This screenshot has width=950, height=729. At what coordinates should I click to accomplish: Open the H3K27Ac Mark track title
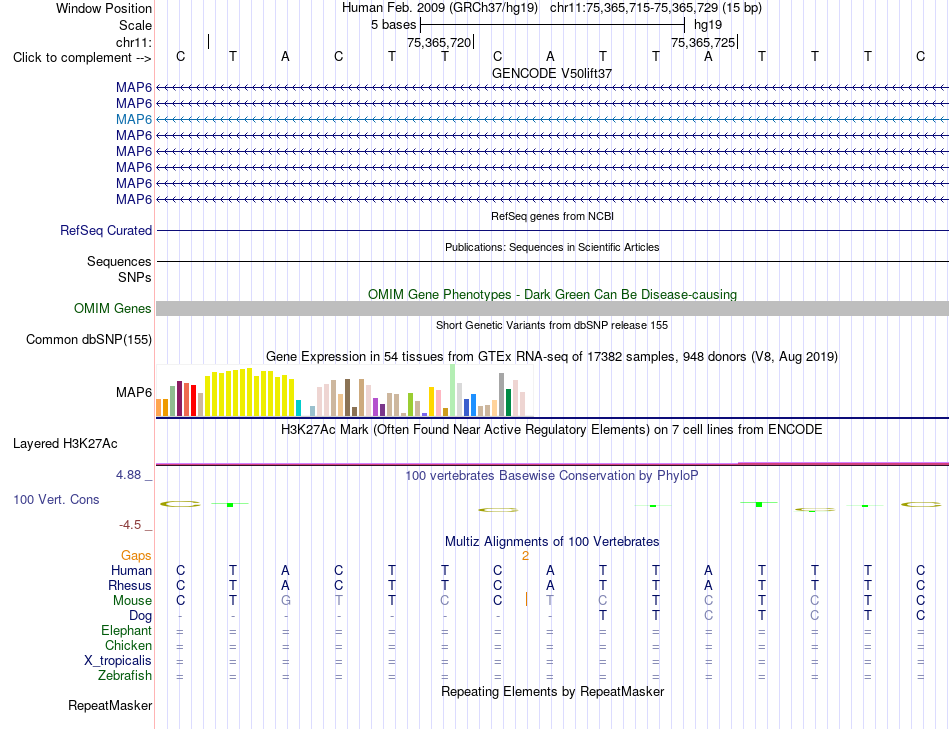[552, 430]
